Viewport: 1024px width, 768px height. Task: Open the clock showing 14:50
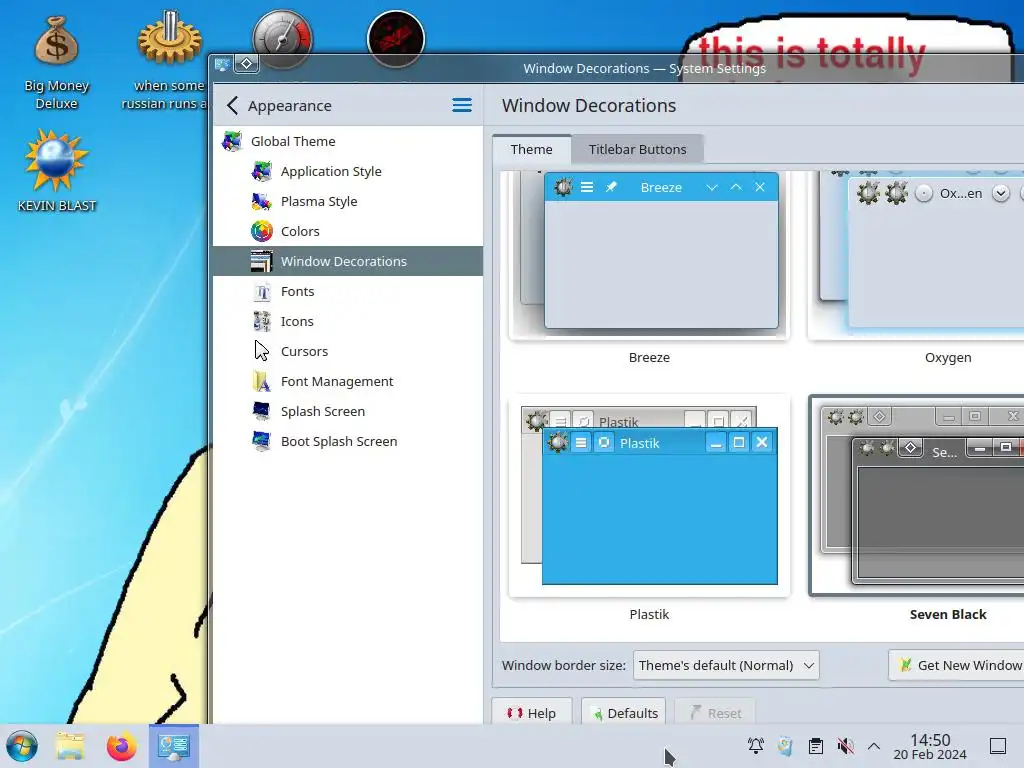click(930, 746)
